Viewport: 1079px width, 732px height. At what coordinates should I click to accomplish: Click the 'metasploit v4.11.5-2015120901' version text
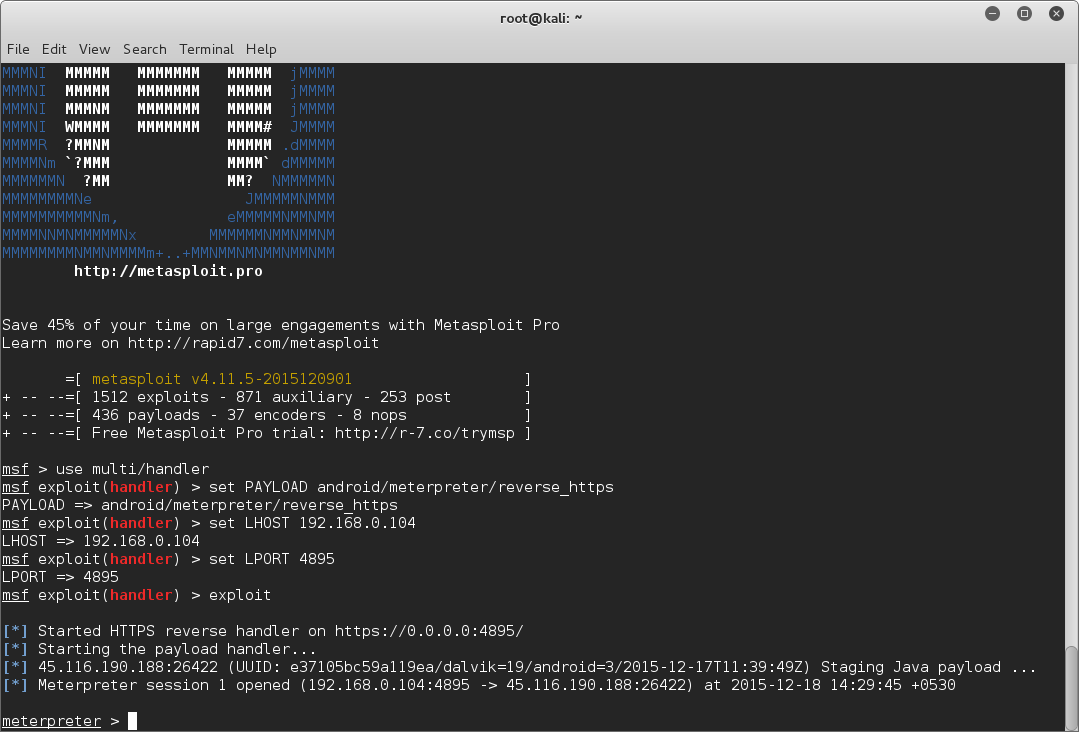tap(222, 379)
